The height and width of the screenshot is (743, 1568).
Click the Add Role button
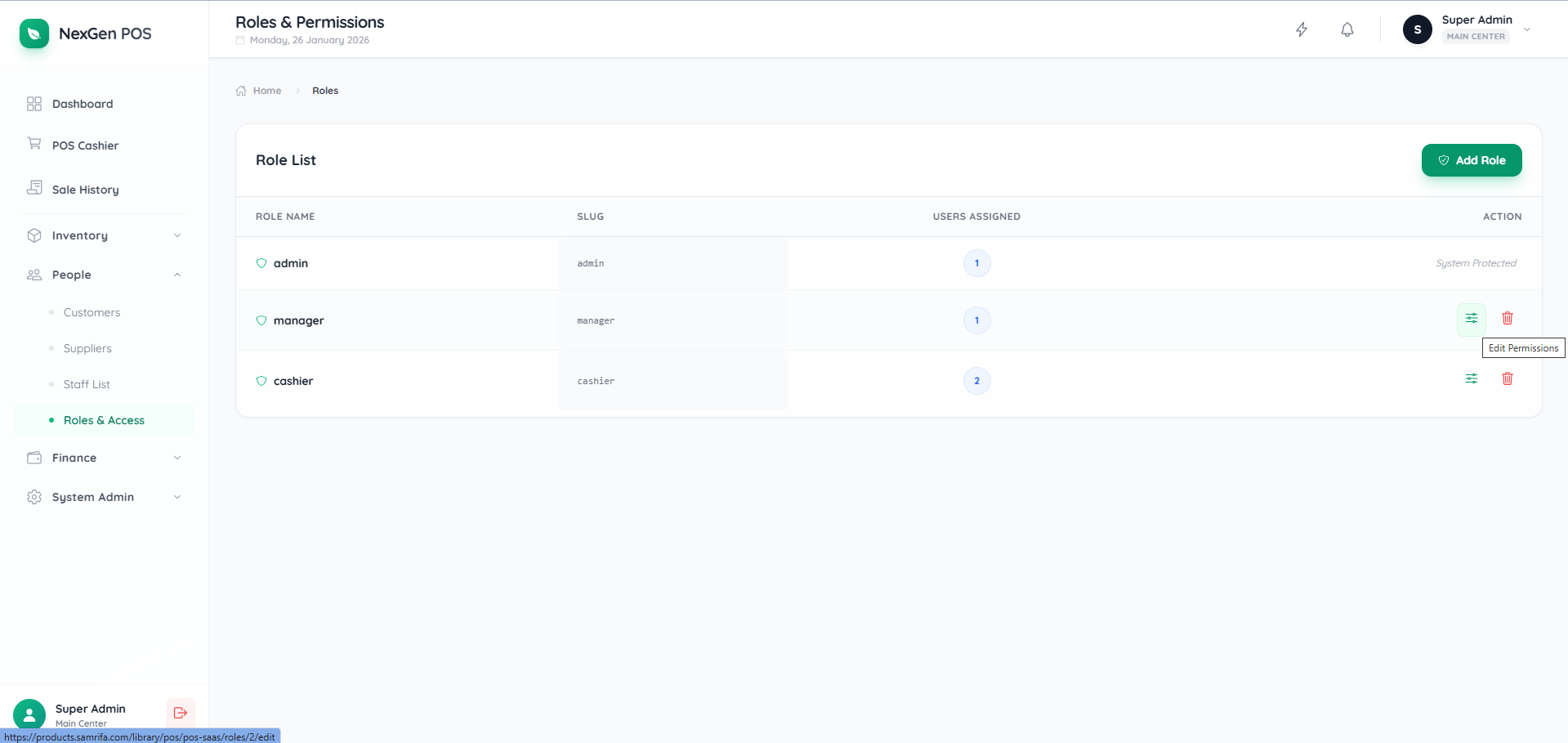(x=1471, y=160)
